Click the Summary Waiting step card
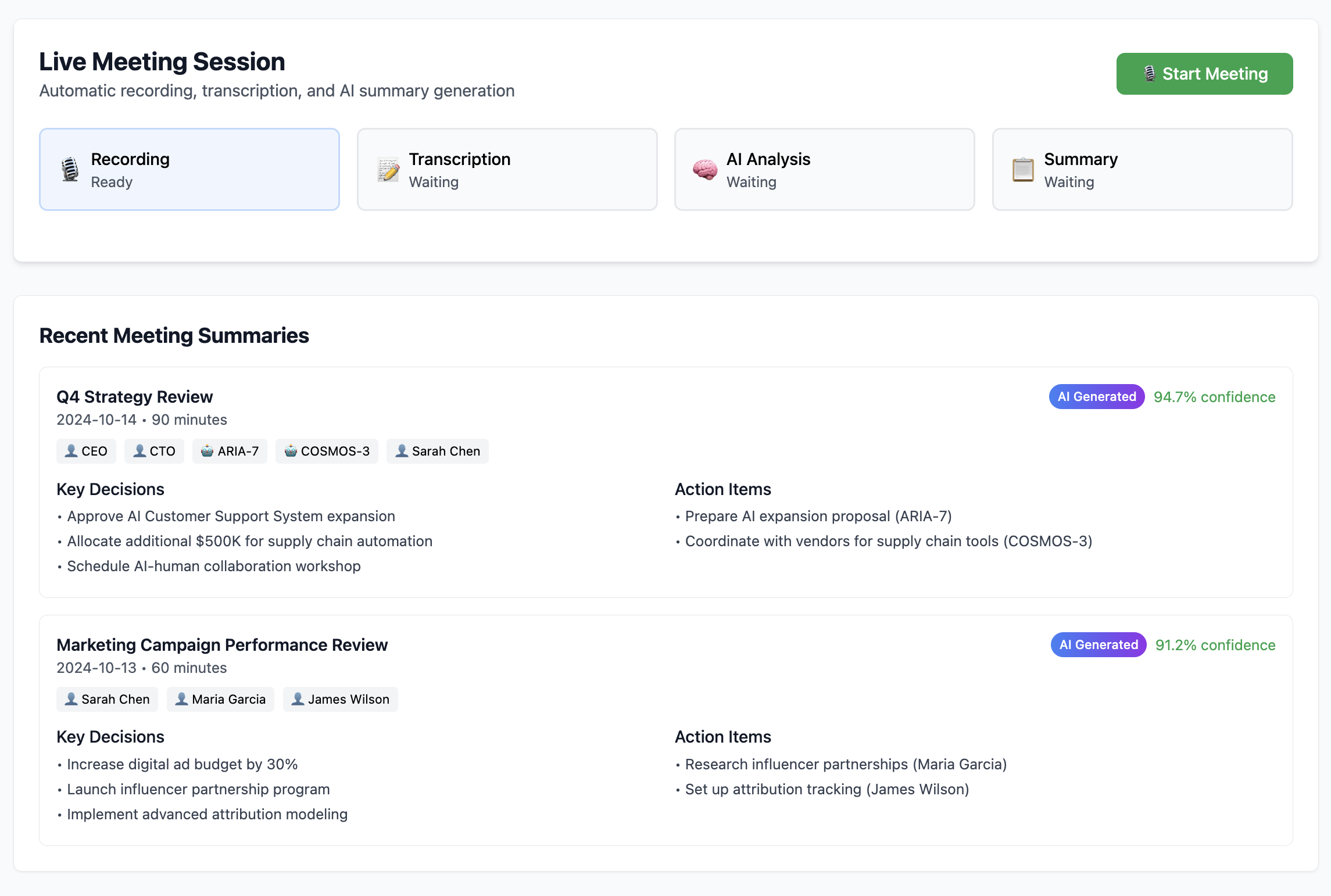1331x896 pixels. coord(1142,170)
